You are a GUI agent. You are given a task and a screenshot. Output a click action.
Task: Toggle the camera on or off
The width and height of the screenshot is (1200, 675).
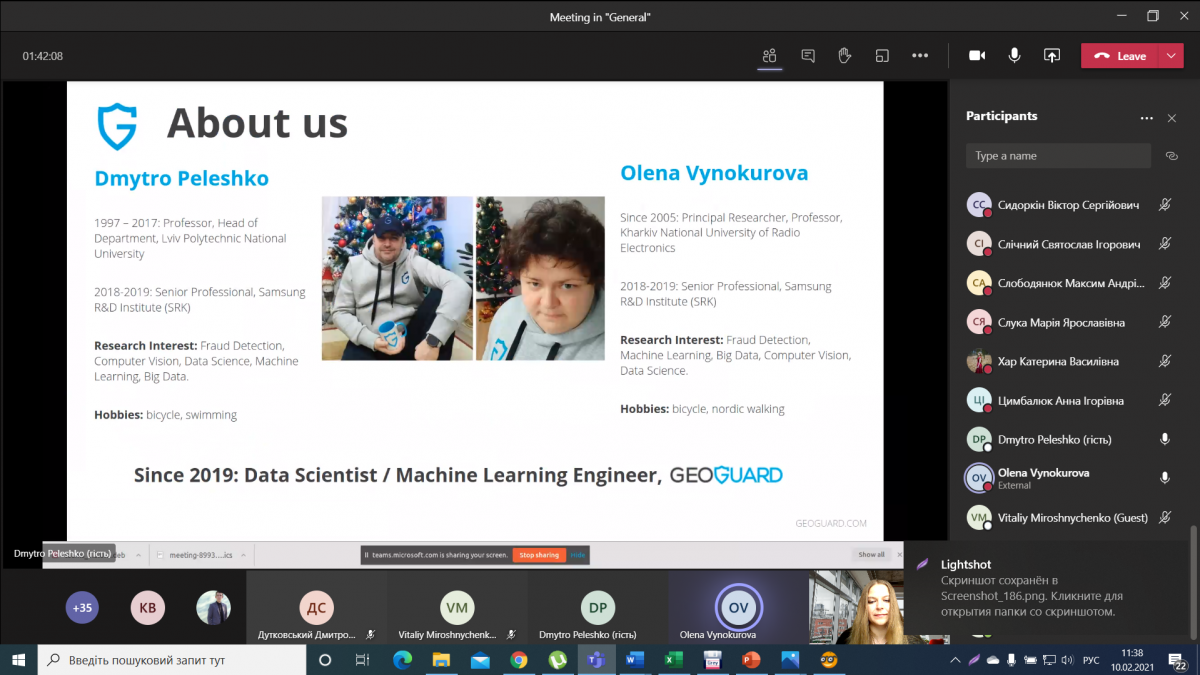[977, 56]
